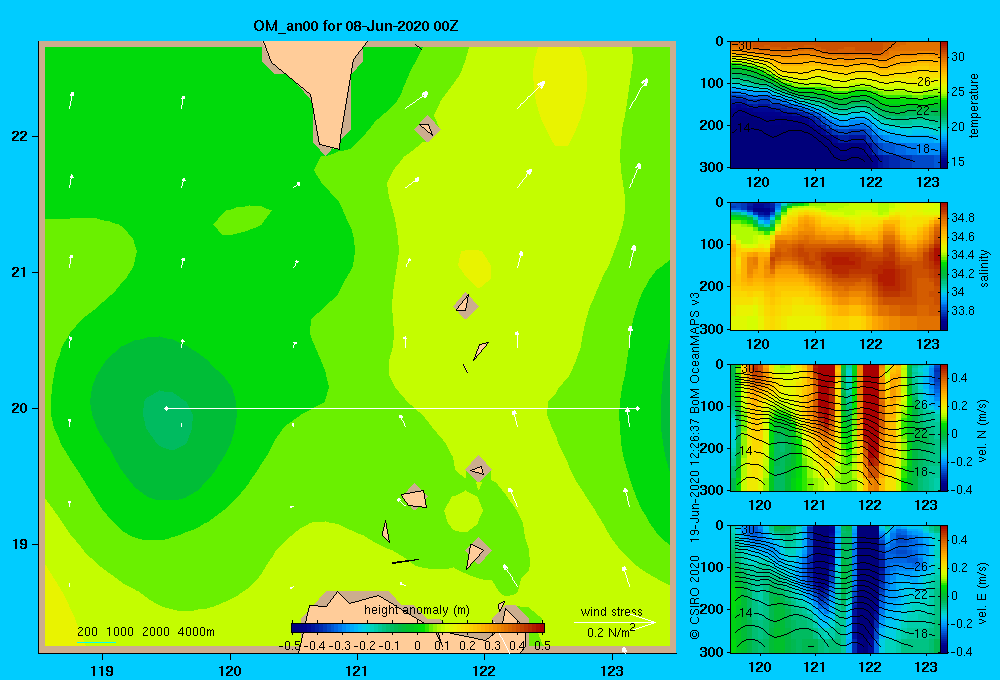The height and width of the screenshot is (680, 1000).
Task: Click latitude label 20 on main map
Action: (x=19, y=408)
